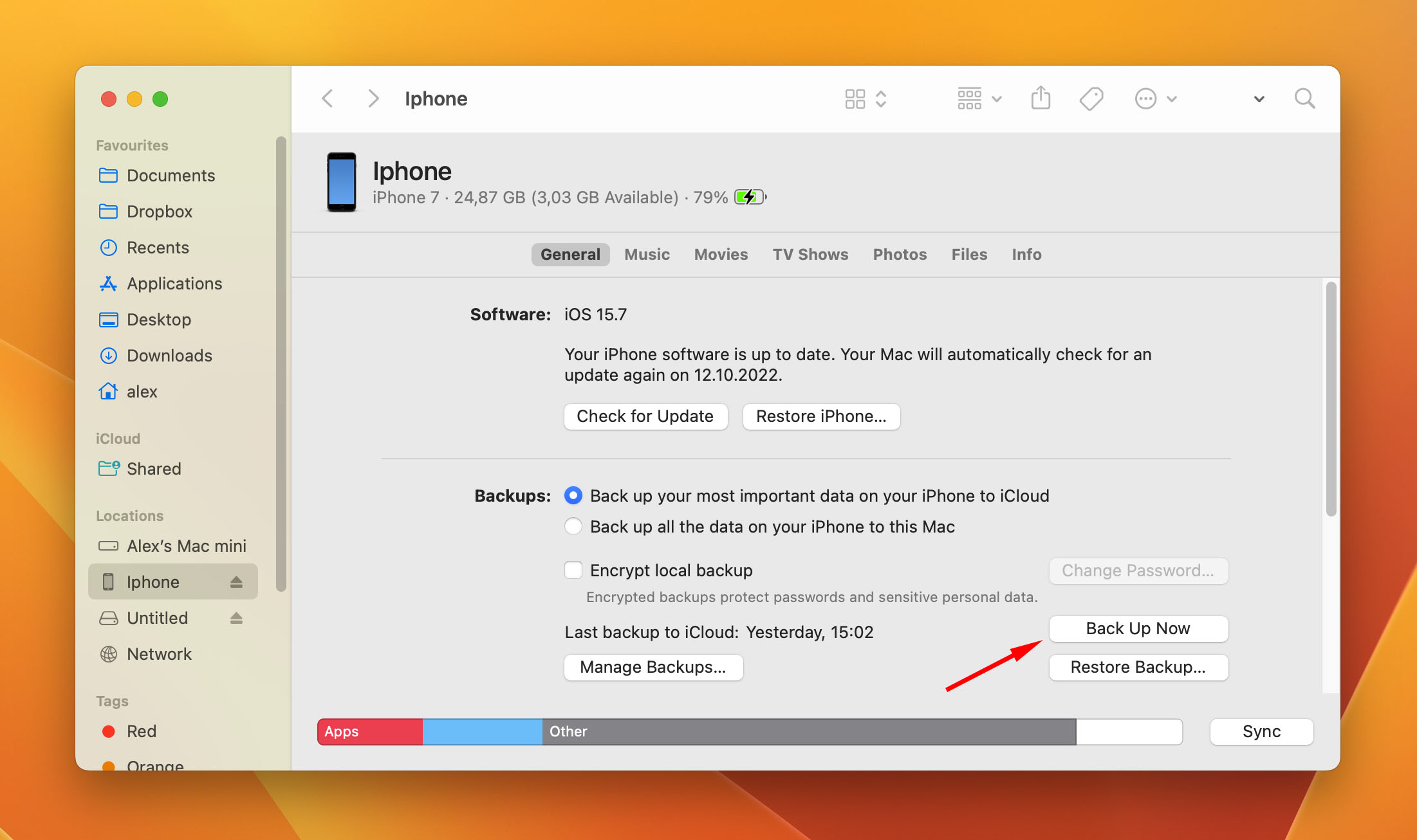Select back up to iCloud option

click(573, 495)
